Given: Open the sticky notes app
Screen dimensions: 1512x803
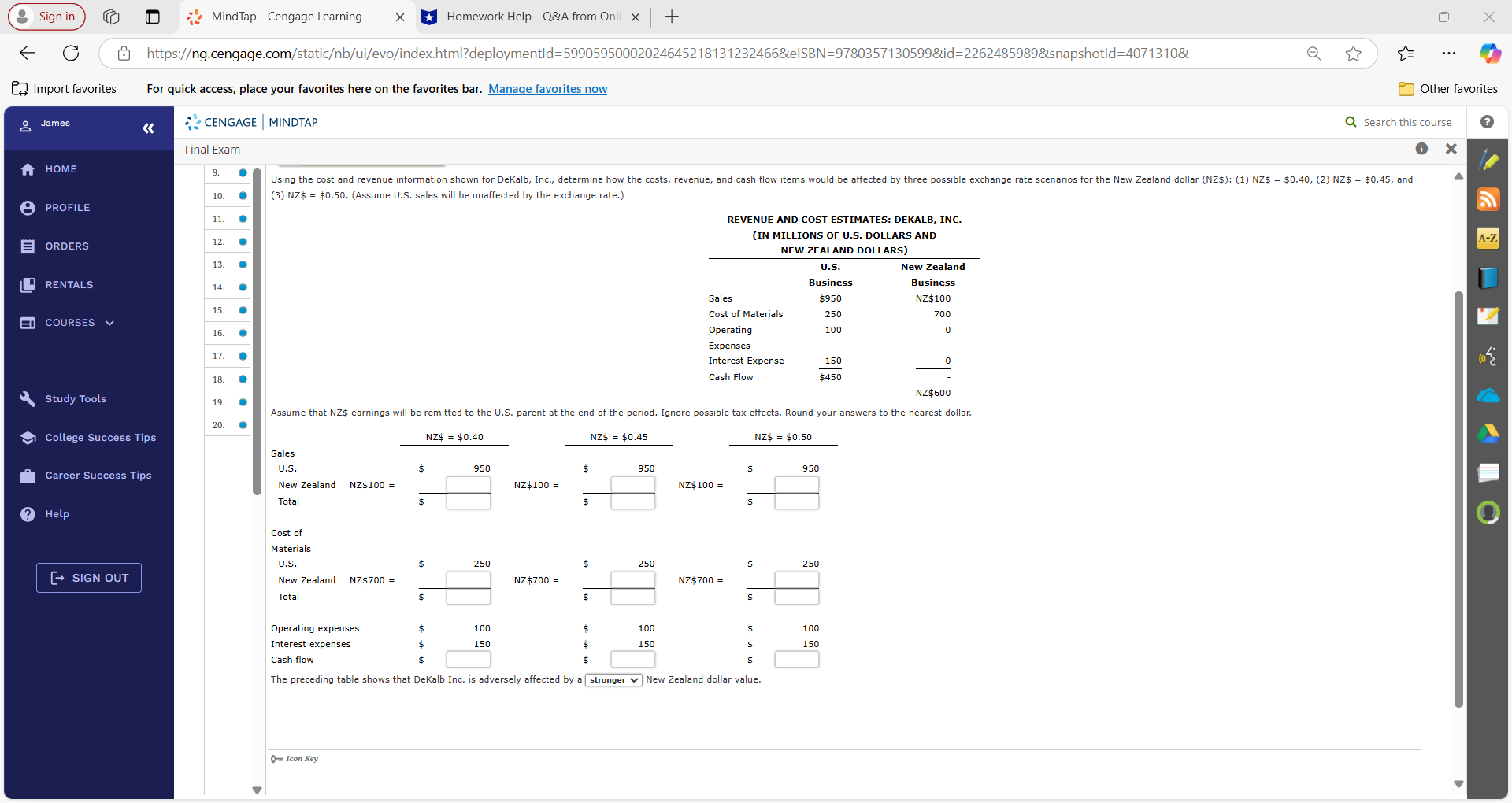Looking at the screenshot, I should click(x=1488, y=316).
